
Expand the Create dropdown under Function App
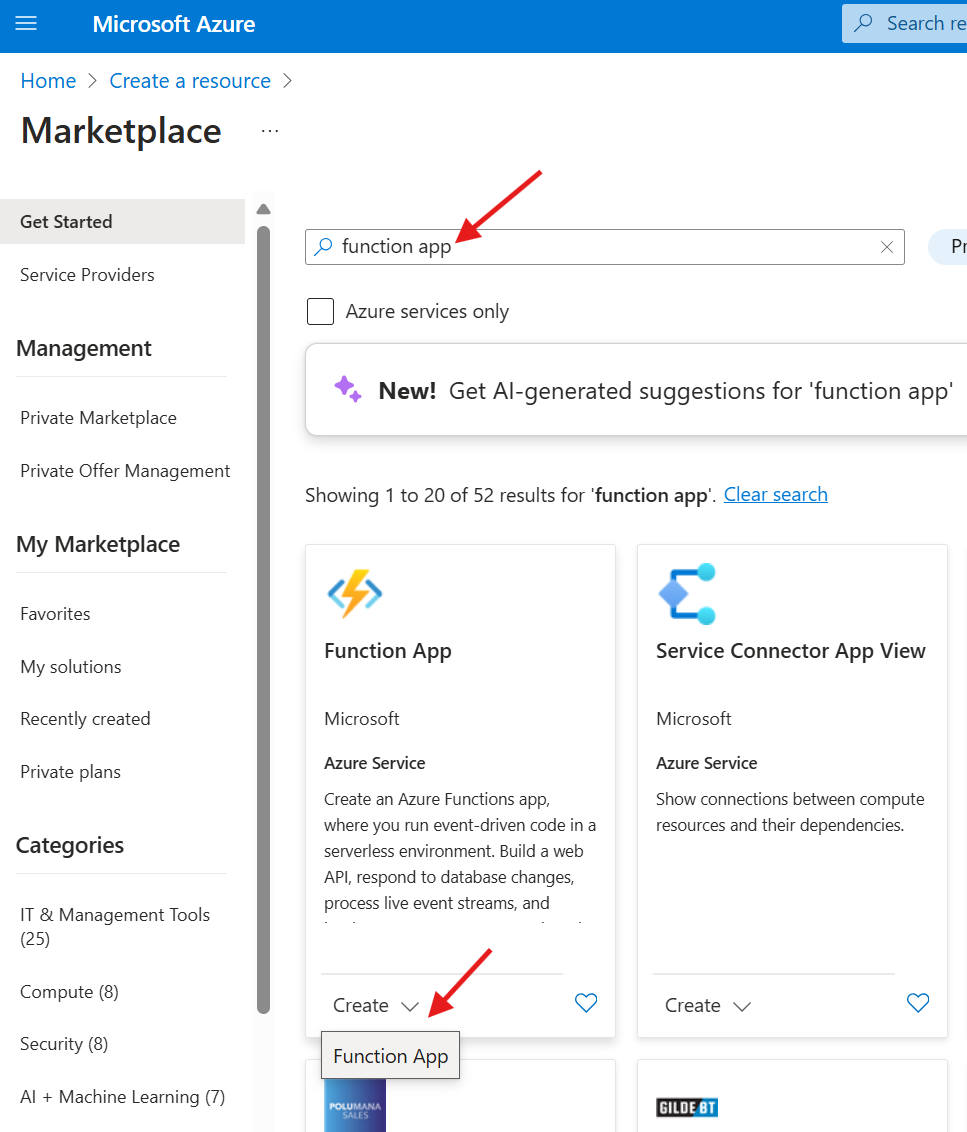(x=375, y=1004)
